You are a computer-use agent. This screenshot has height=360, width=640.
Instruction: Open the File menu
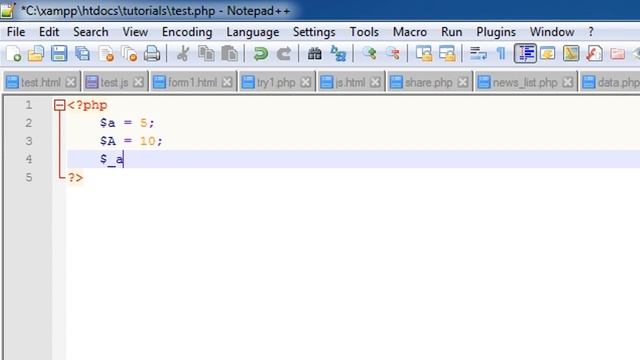point(16,32)
